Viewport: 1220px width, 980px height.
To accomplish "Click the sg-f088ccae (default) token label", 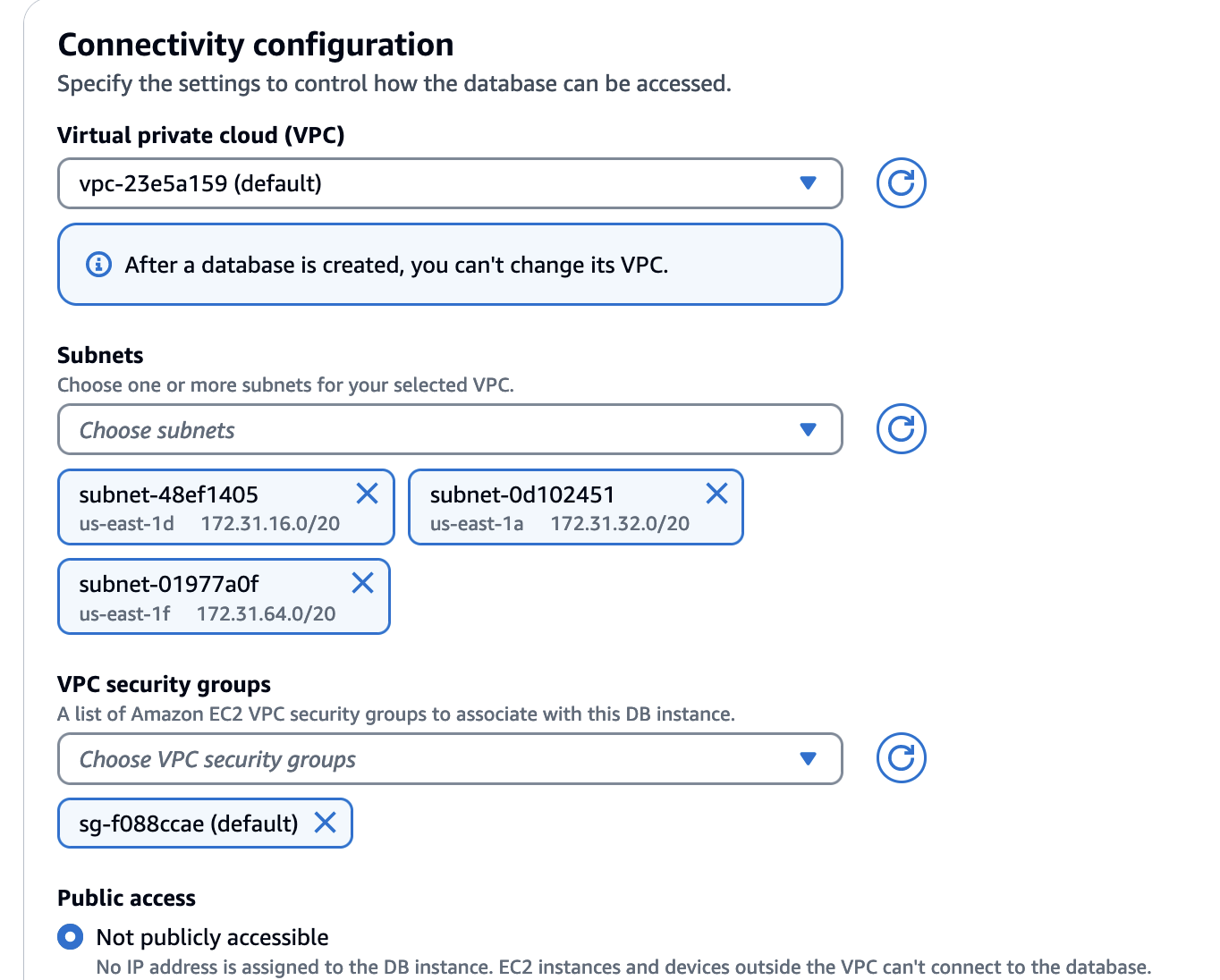I will (189, 824).
